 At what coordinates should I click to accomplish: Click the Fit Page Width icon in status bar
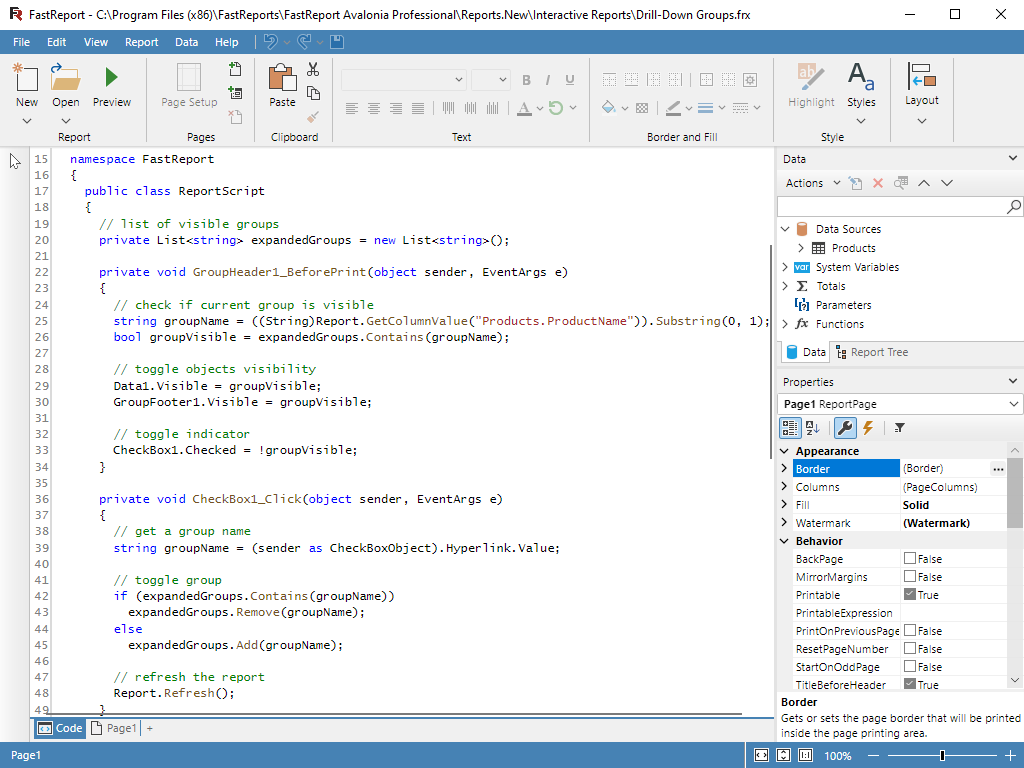[761, 756]
